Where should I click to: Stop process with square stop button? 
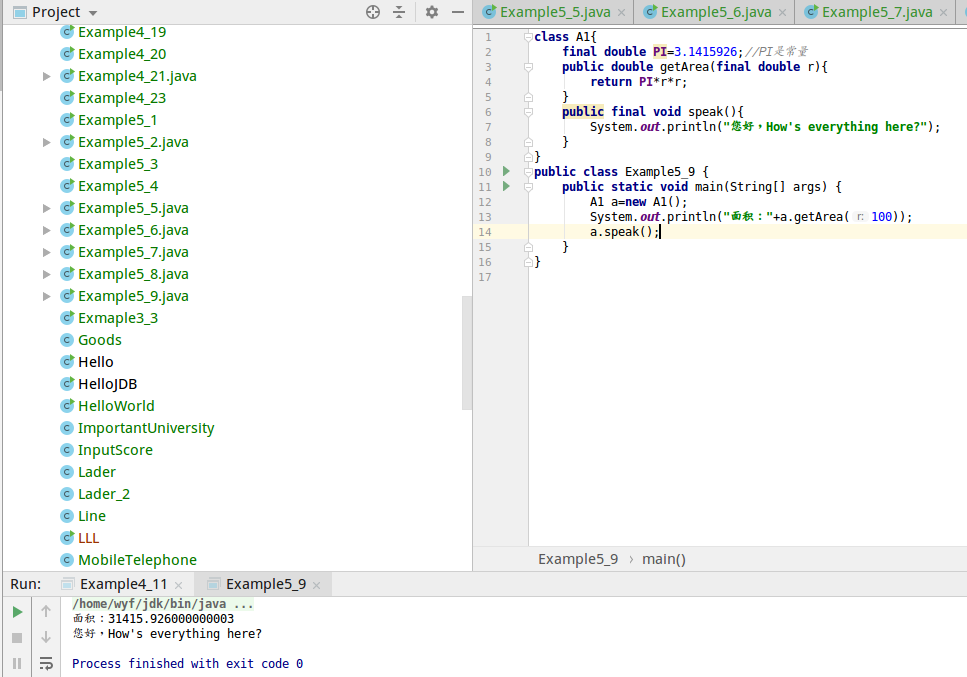[x=17, y=638]
